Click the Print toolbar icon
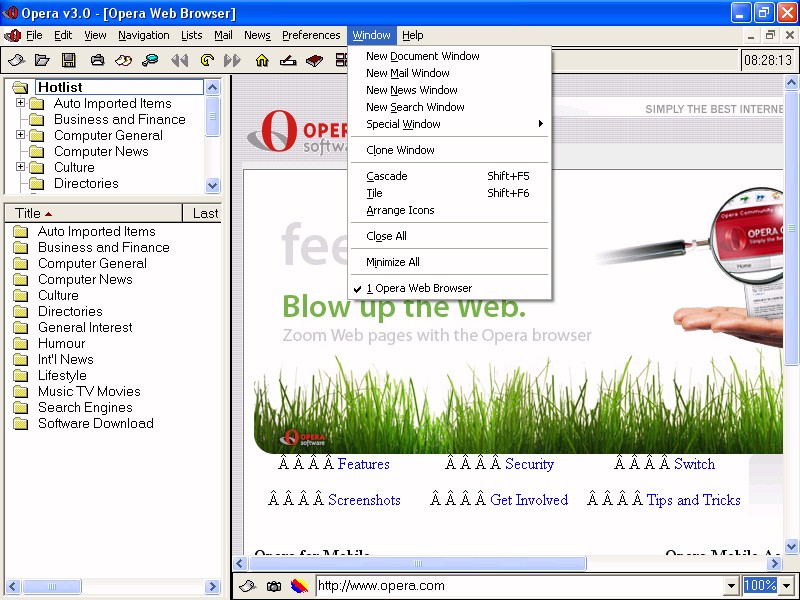 (97, 60)
